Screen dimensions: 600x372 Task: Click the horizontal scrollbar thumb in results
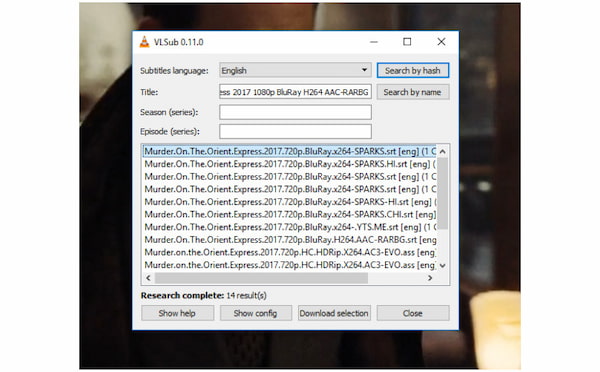(x=261, y=278)
